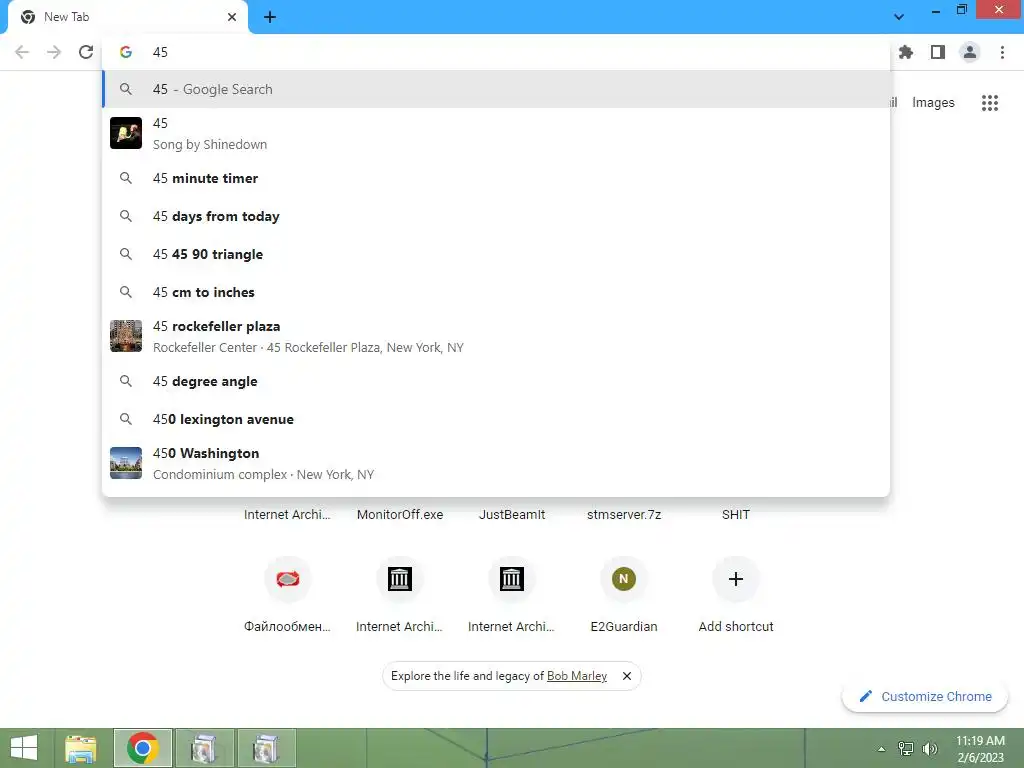This screenshot has height=768, width=1024.
Task: Click the second installer taskbar icon
Action: (x=266, y=748)
